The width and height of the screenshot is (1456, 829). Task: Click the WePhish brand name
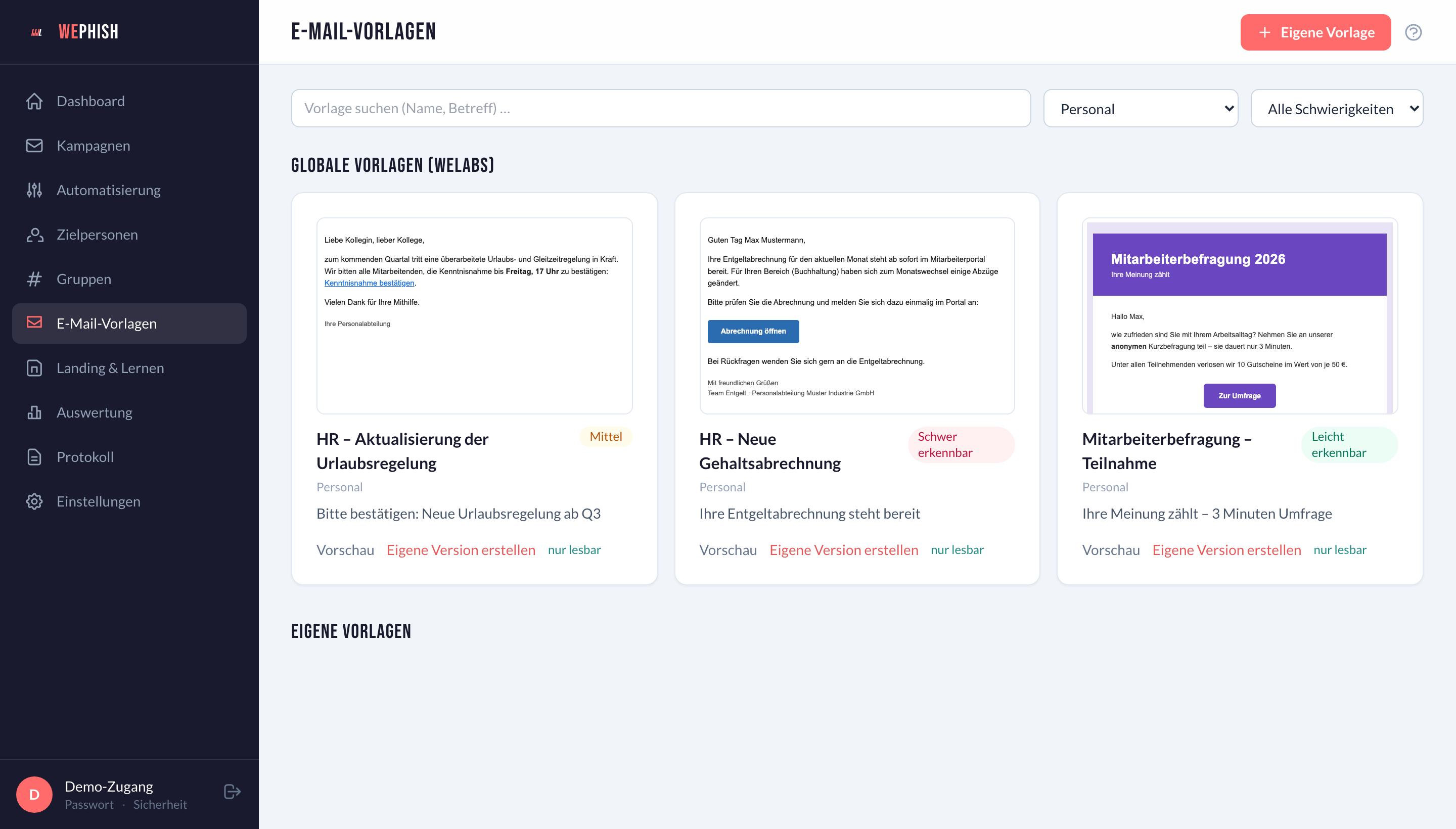pyautogui.click(x=88, y=32)
